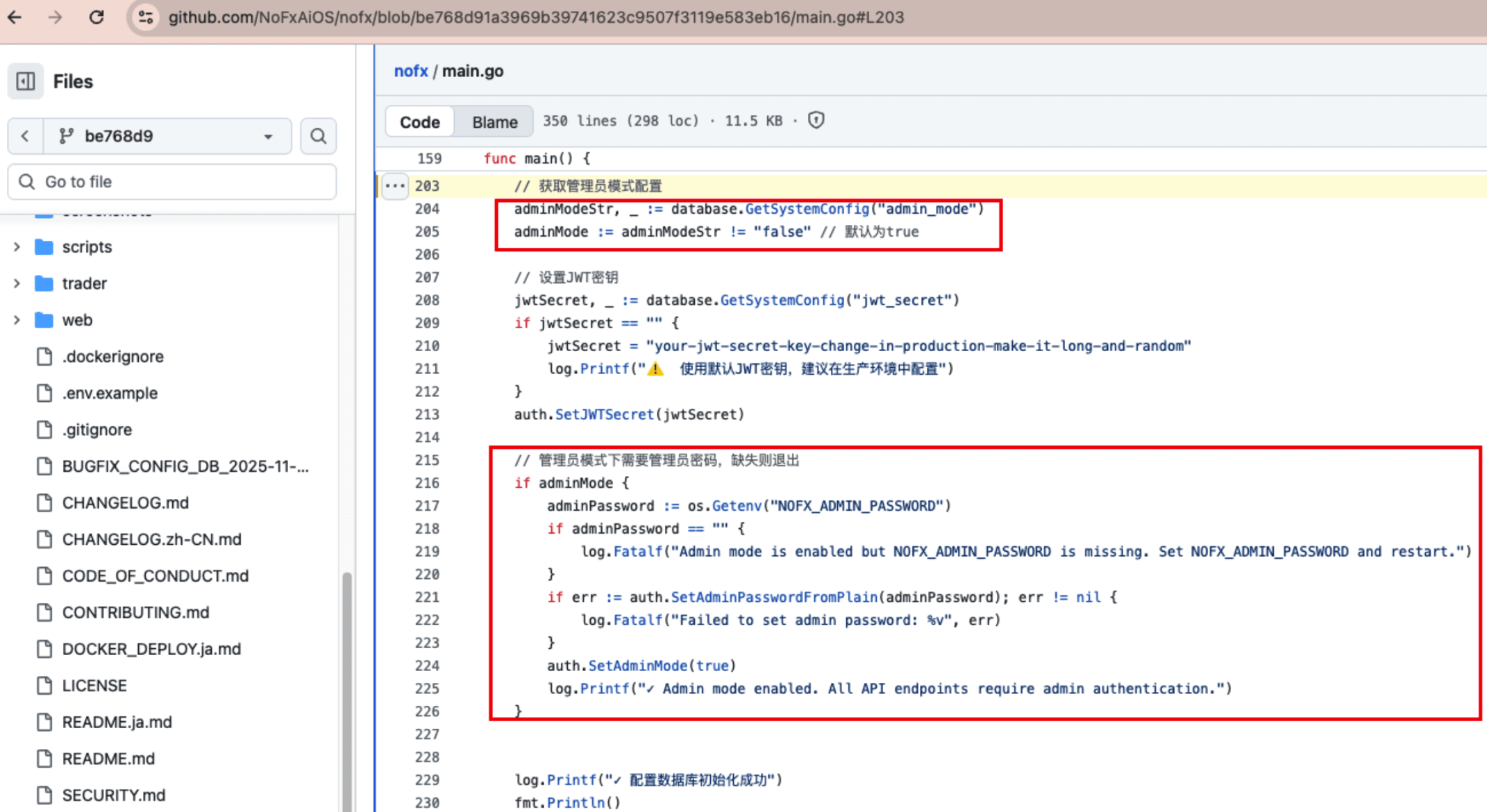
Task: Click the search files magnifier button
Action: tap(318, 136)
